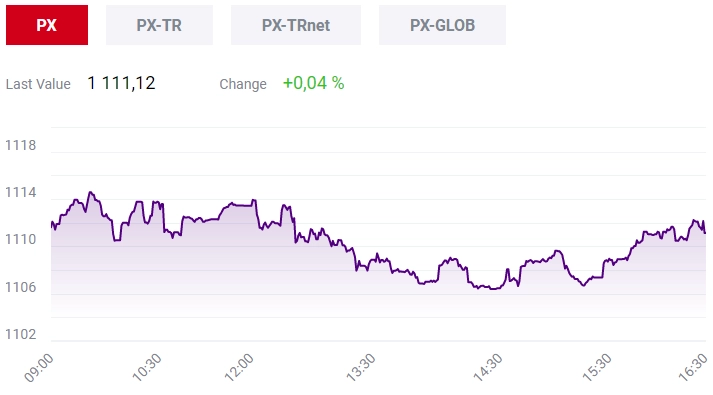Click the 1118 y-axis label

[x=20, y=145]
